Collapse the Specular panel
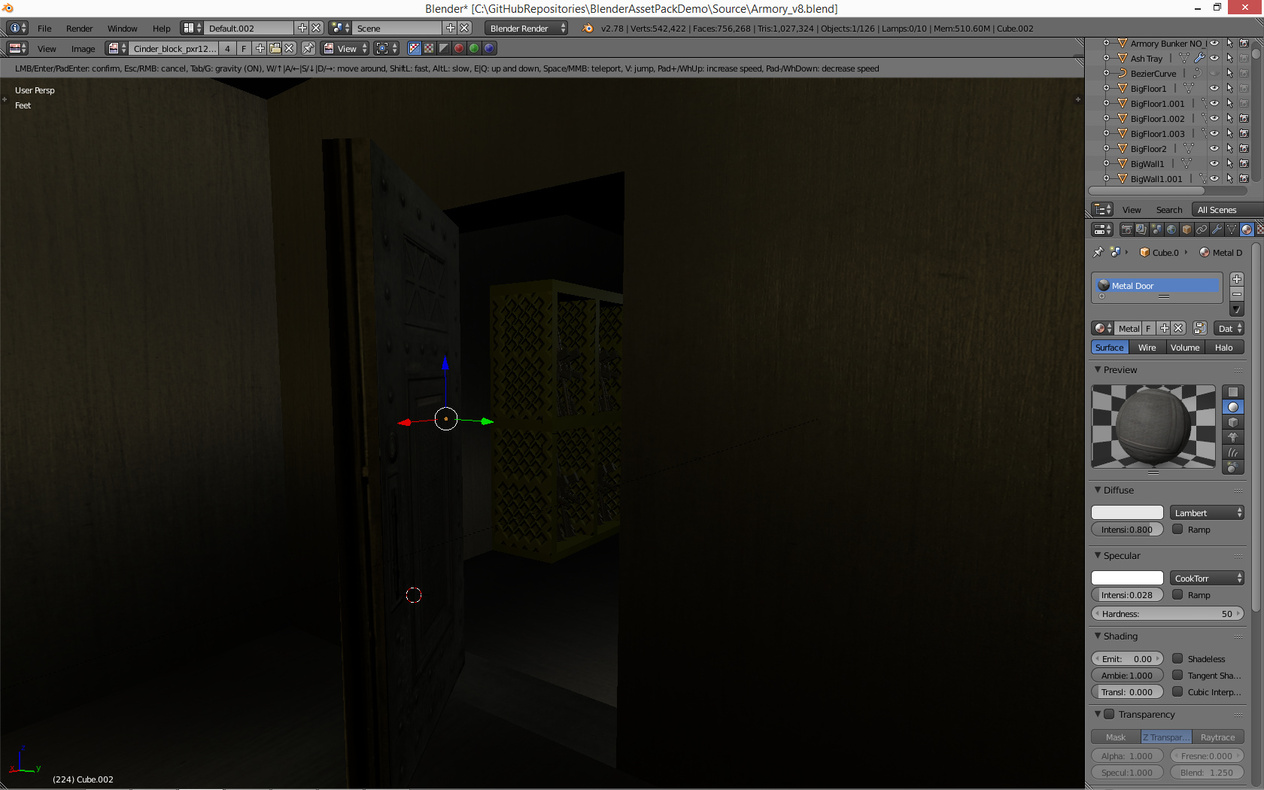Image resolution: width=1264 pixels, height=790 pixels. (1097, 555)
